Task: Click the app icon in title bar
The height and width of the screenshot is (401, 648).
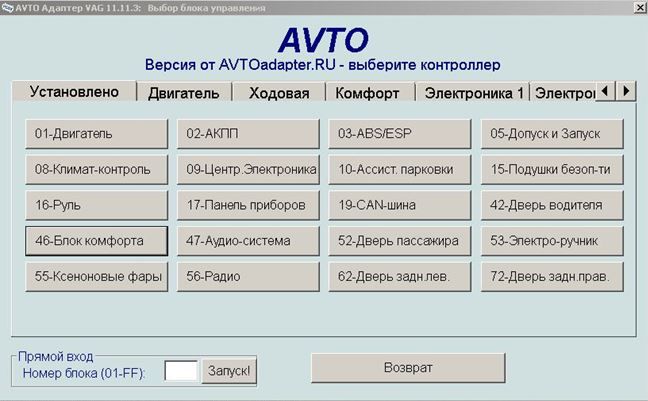Action: (x=7, y=7)
